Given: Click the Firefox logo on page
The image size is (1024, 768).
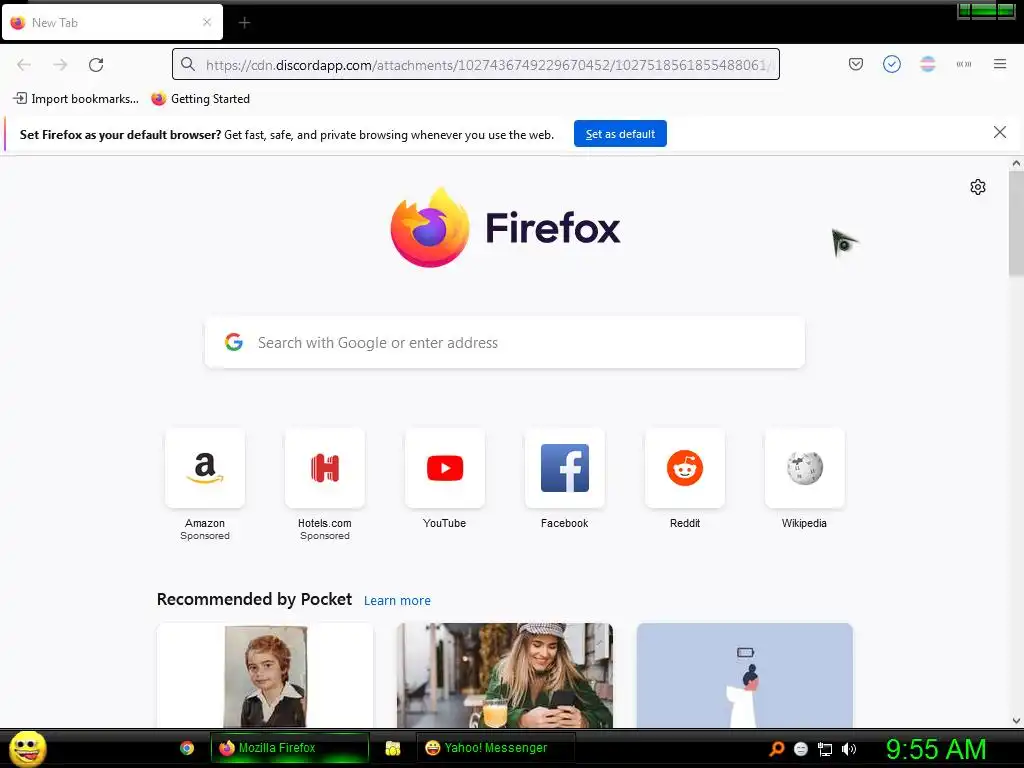Looking at the screenshot, I should point(505,228).
